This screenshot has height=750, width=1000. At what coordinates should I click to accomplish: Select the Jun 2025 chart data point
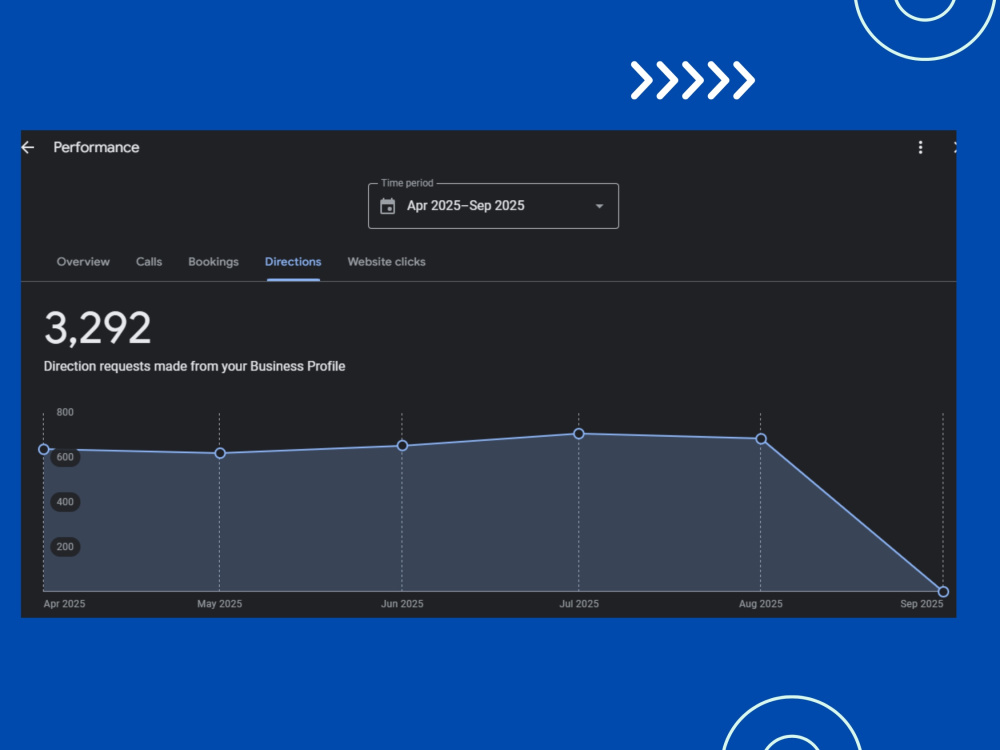click(402, 446)
